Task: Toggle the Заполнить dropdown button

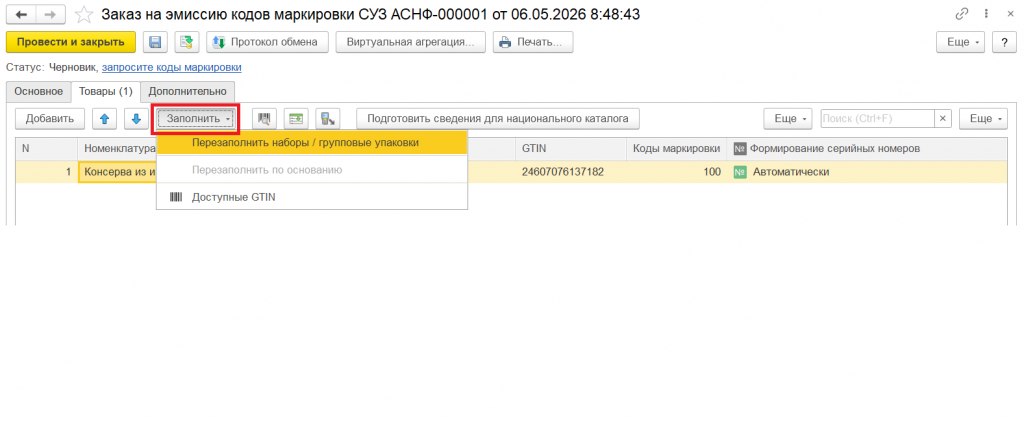Action: (x=196, y=119)
